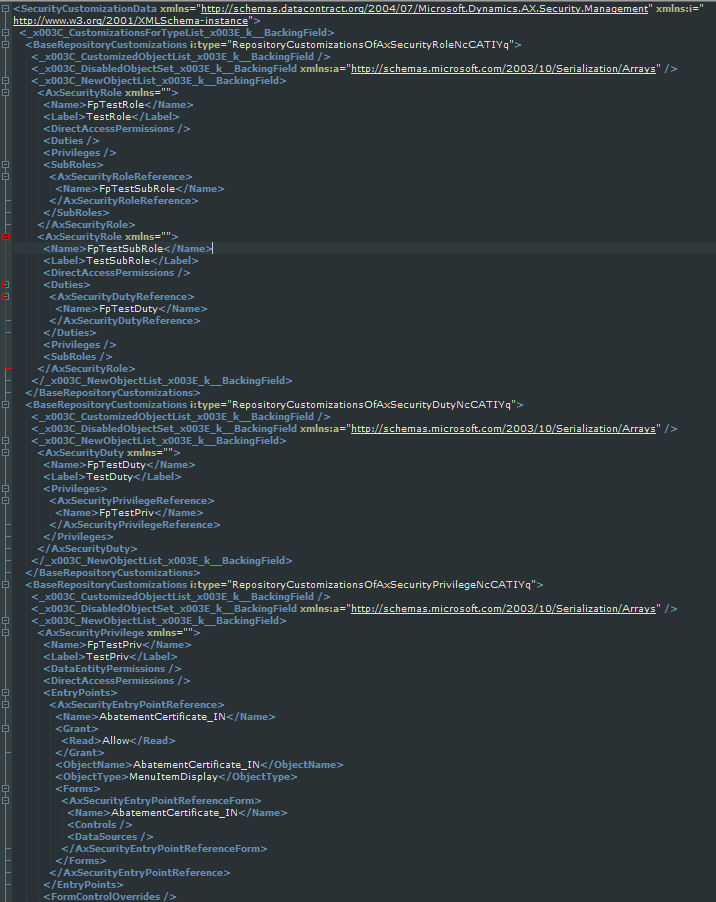Click the Controls empty tag
Viewport: 716px width, 902px height.
click(99, 824)
